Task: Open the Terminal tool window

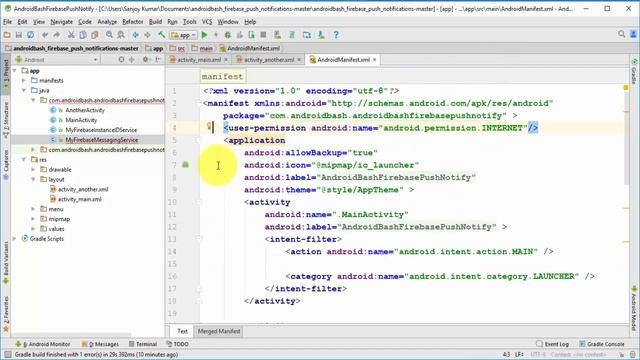Action: pos(143,344)
